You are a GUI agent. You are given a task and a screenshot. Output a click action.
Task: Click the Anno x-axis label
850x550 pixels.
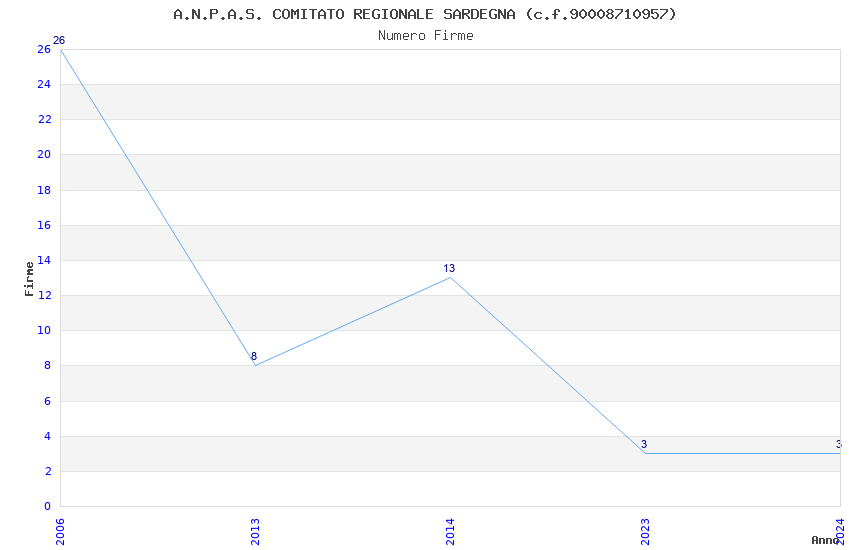825,540
